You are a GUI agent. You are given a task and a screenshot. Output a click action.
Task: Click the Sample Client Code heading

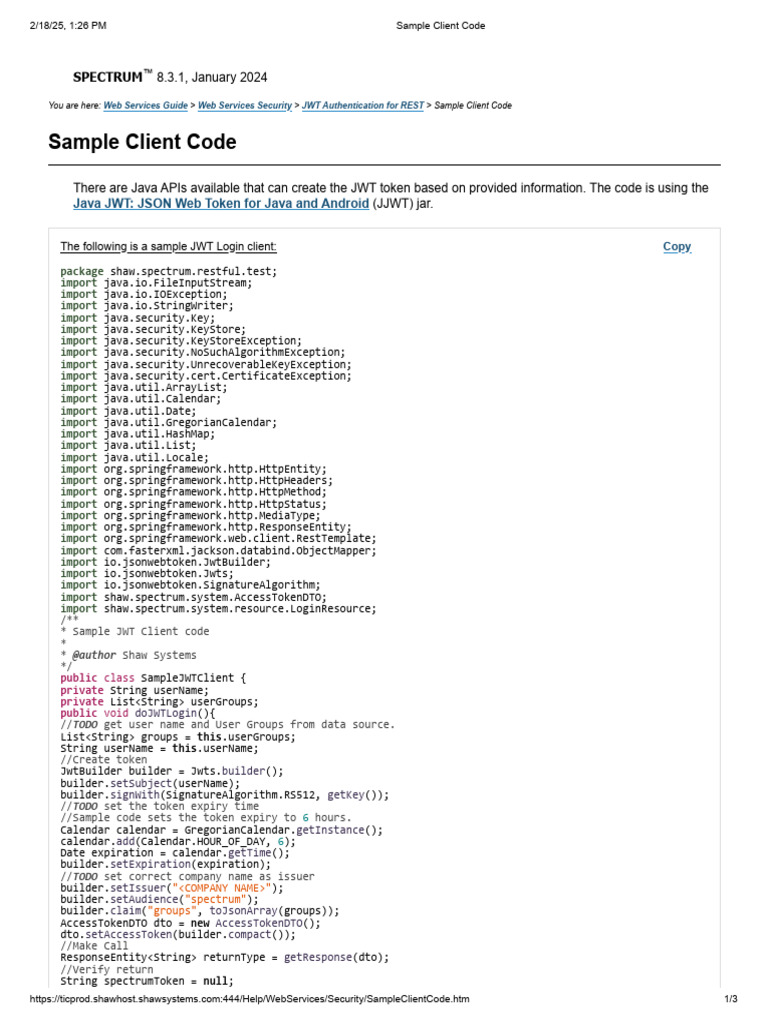click(x=142, y=142)
